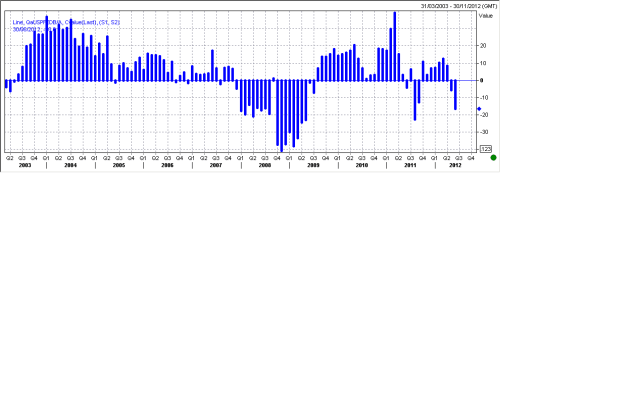Select the 2005 year label on timeline

pos(119,165)
